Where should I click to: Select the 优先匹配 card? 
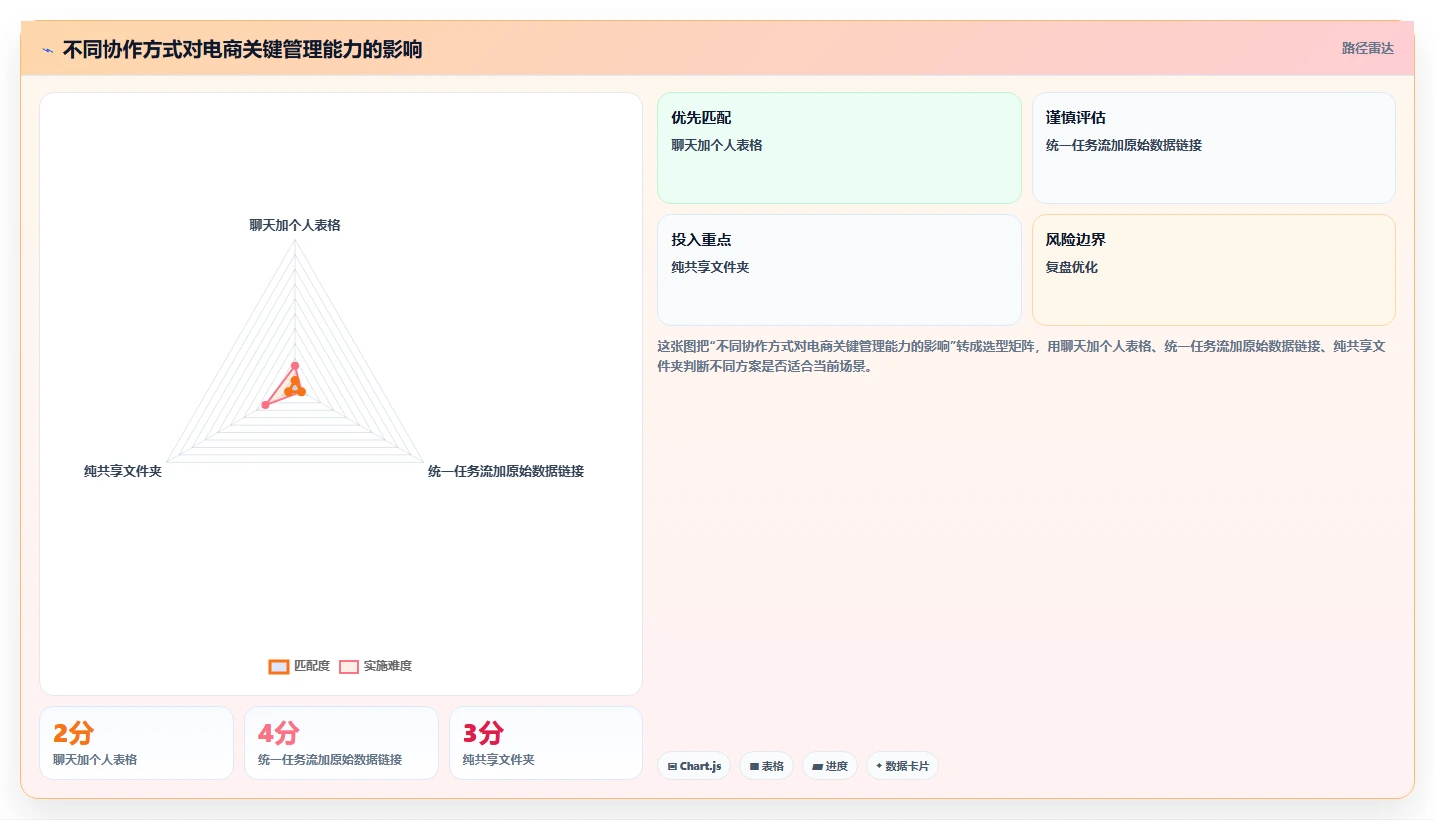pyautogui.click(x=839, y=148)
